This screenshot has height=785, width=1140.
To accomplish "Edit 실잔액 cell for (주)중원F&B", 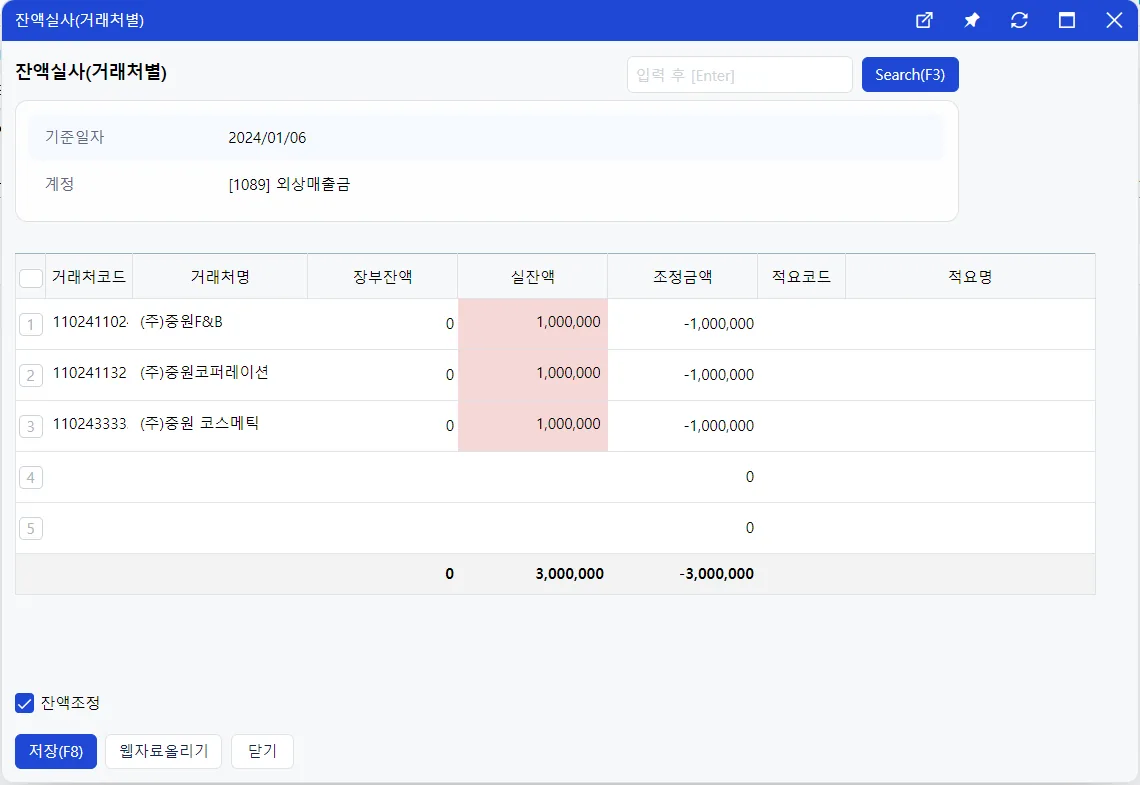I will point(533,324).
